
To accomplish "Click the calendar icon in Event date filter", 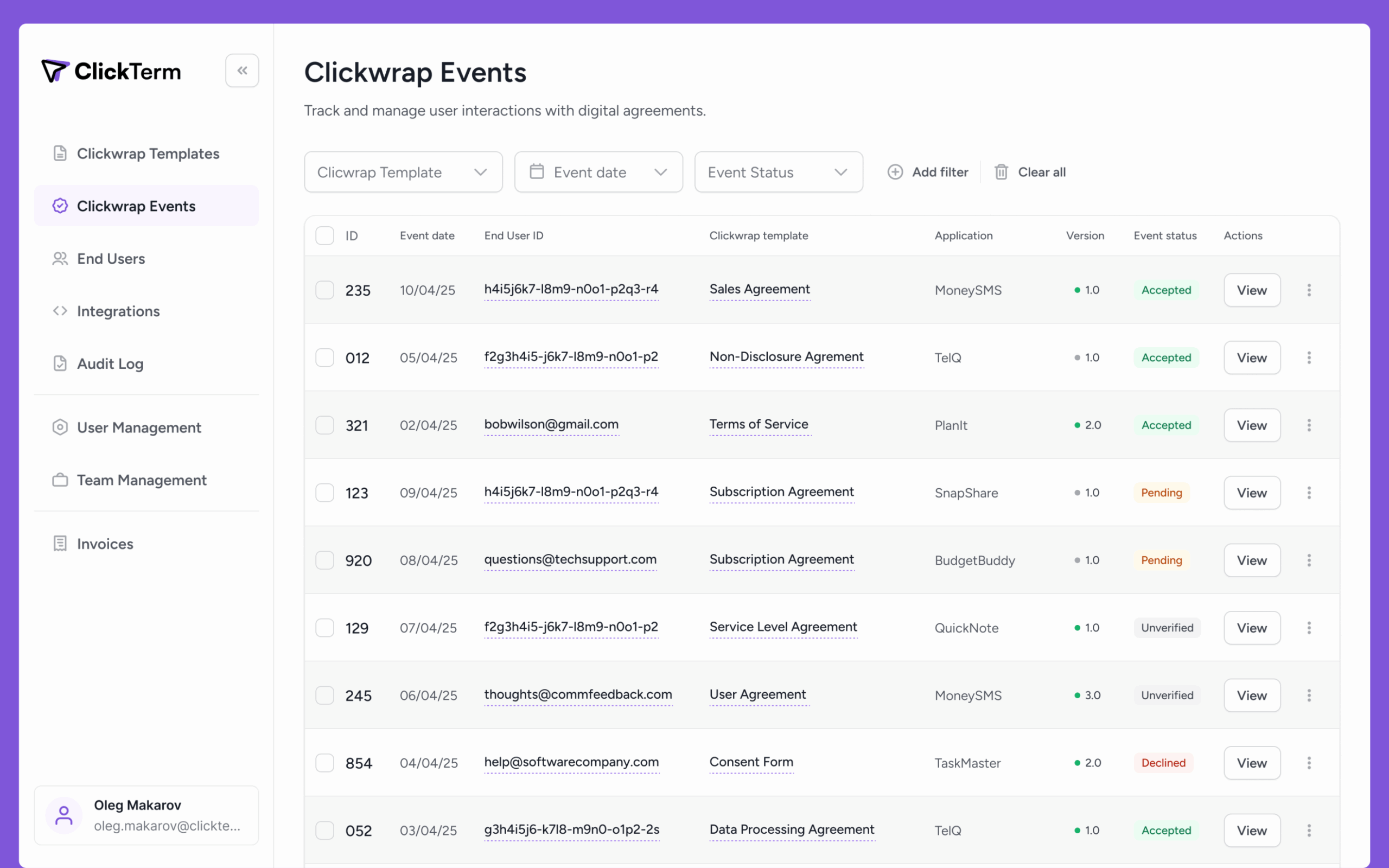I will click(537, 171).
